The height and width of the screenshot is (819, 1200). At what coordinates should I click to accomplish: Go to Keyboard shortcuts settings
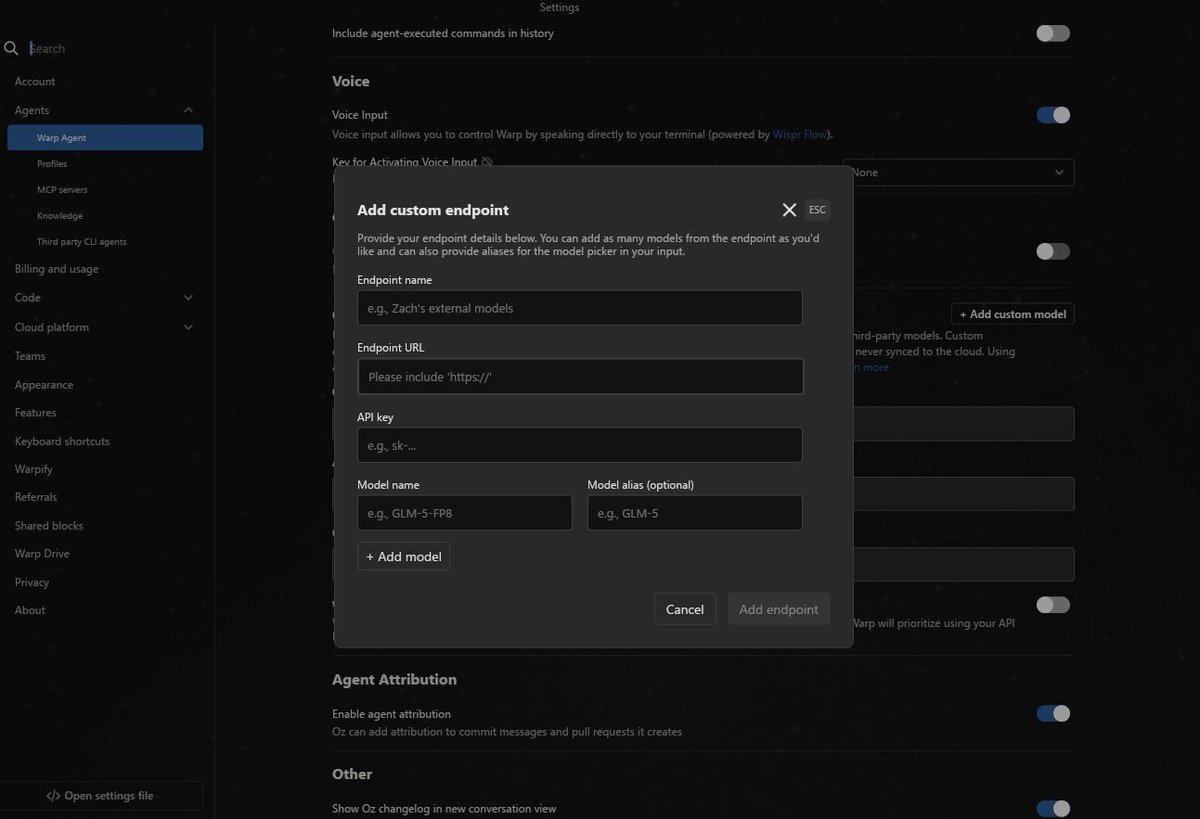click(x=62, y=441)
